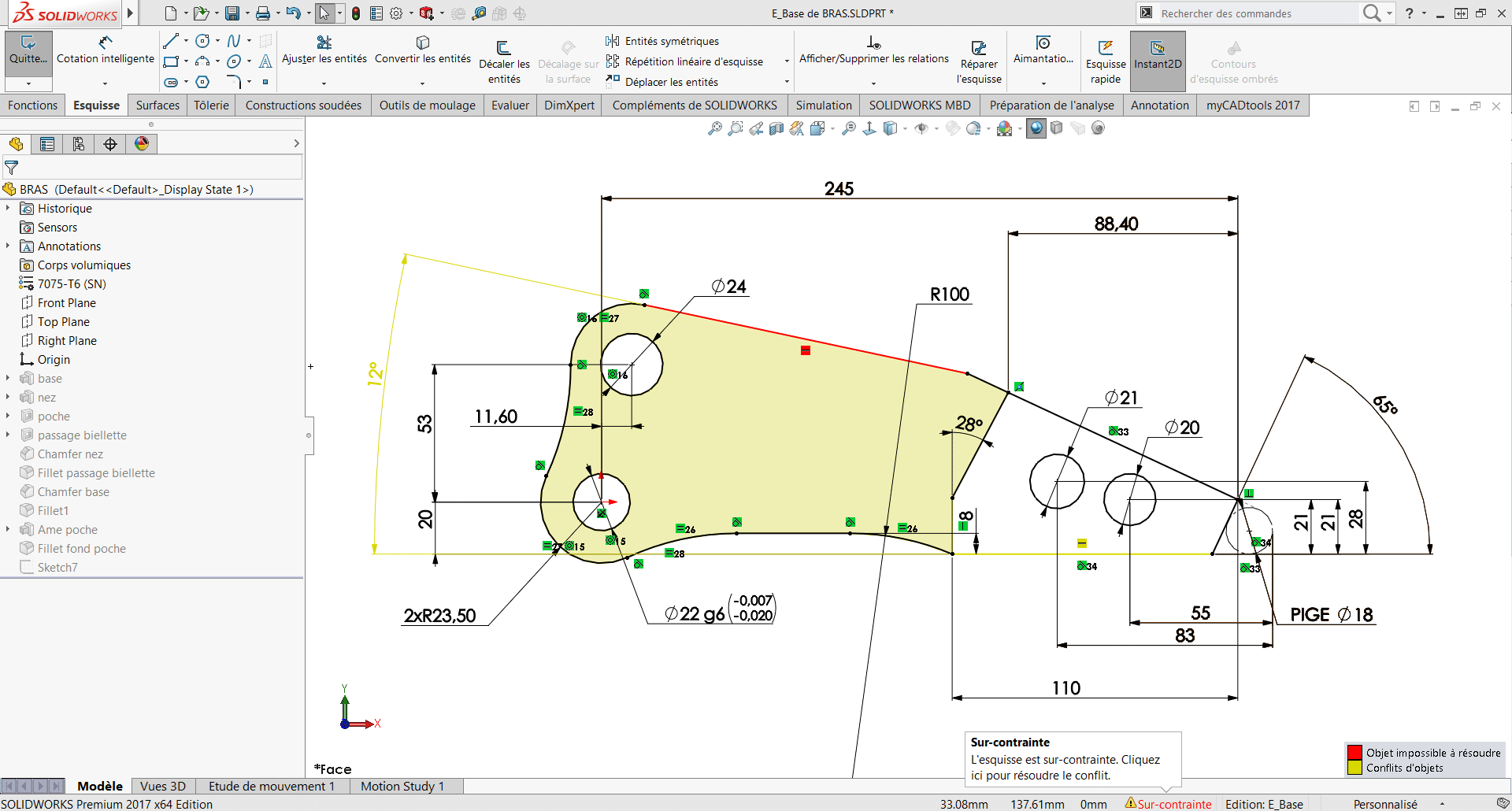Open line tool dropdown arrow
Viewport: 1512px width, 811px height.
click(x=186, y=41)
